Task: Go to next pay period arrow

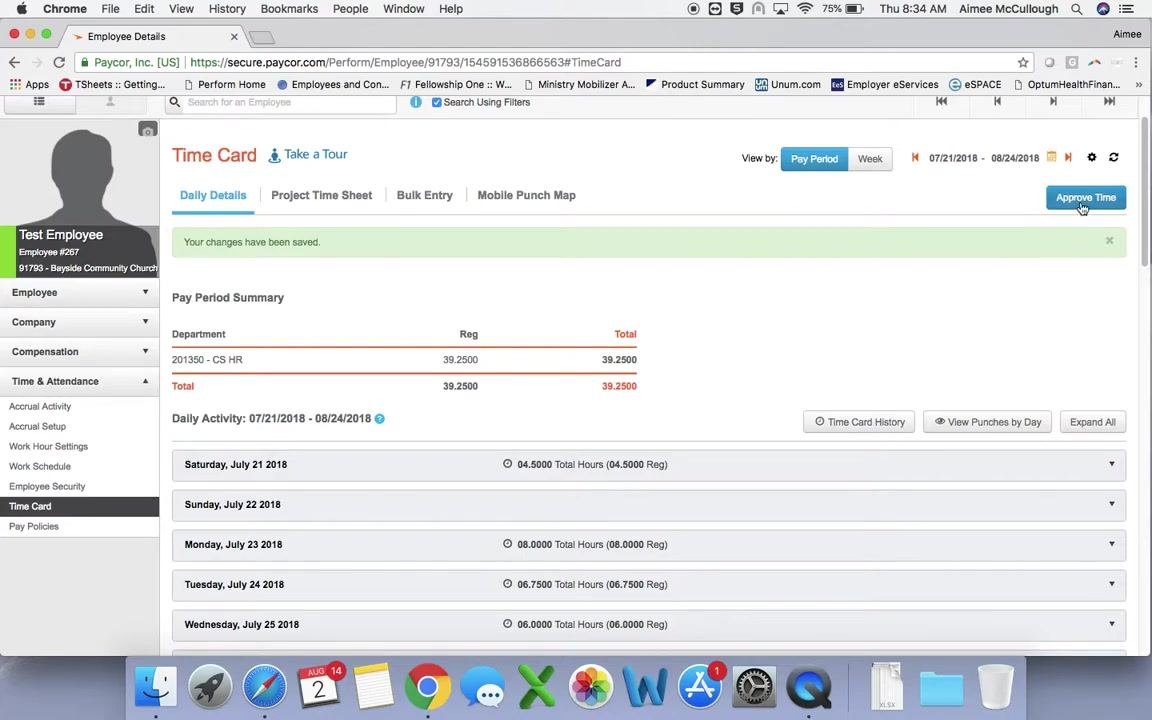Action: click(x=1068, y=157)
